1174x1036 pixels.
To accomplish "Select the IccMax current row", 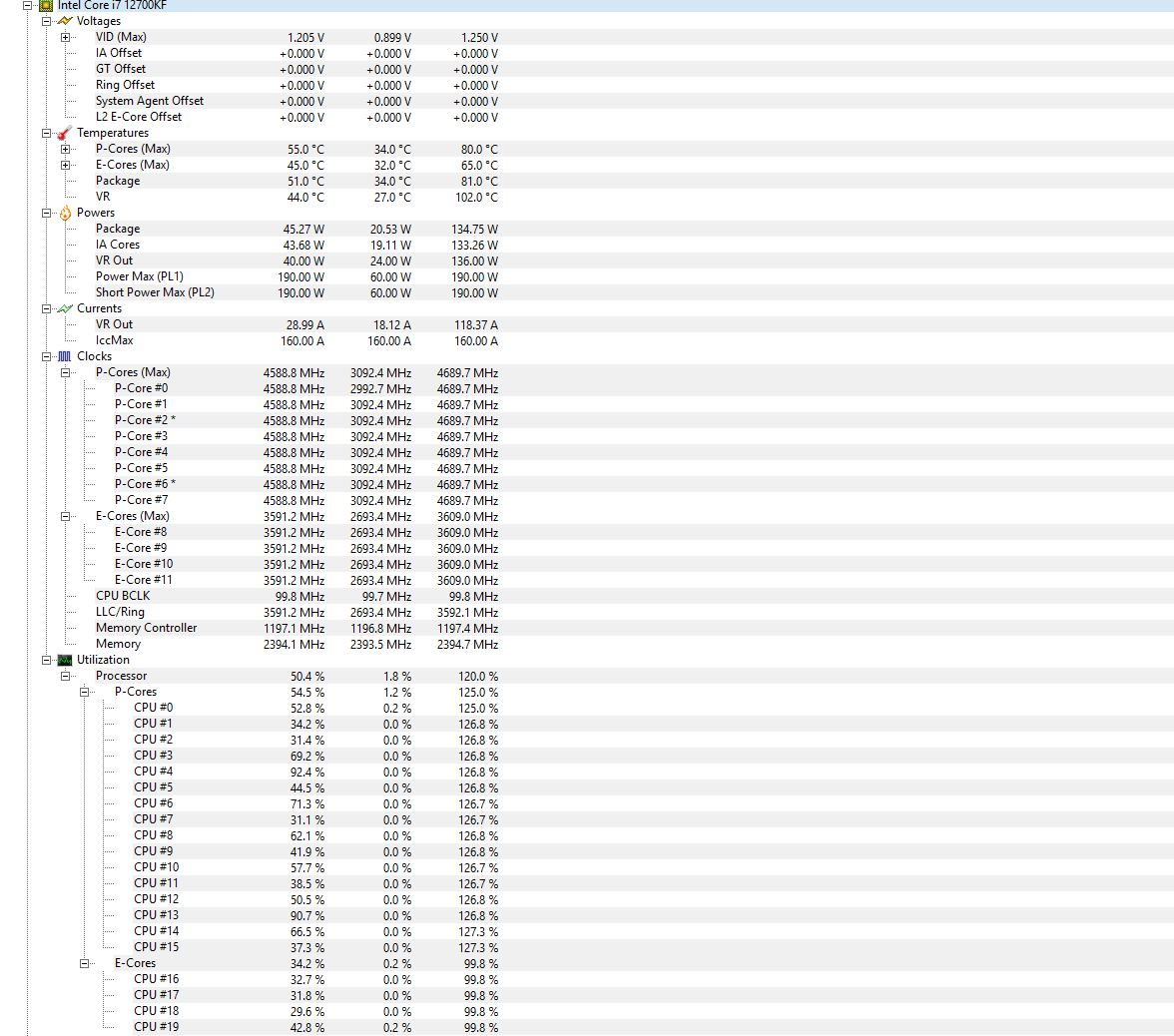I will [x=114, y=340].
